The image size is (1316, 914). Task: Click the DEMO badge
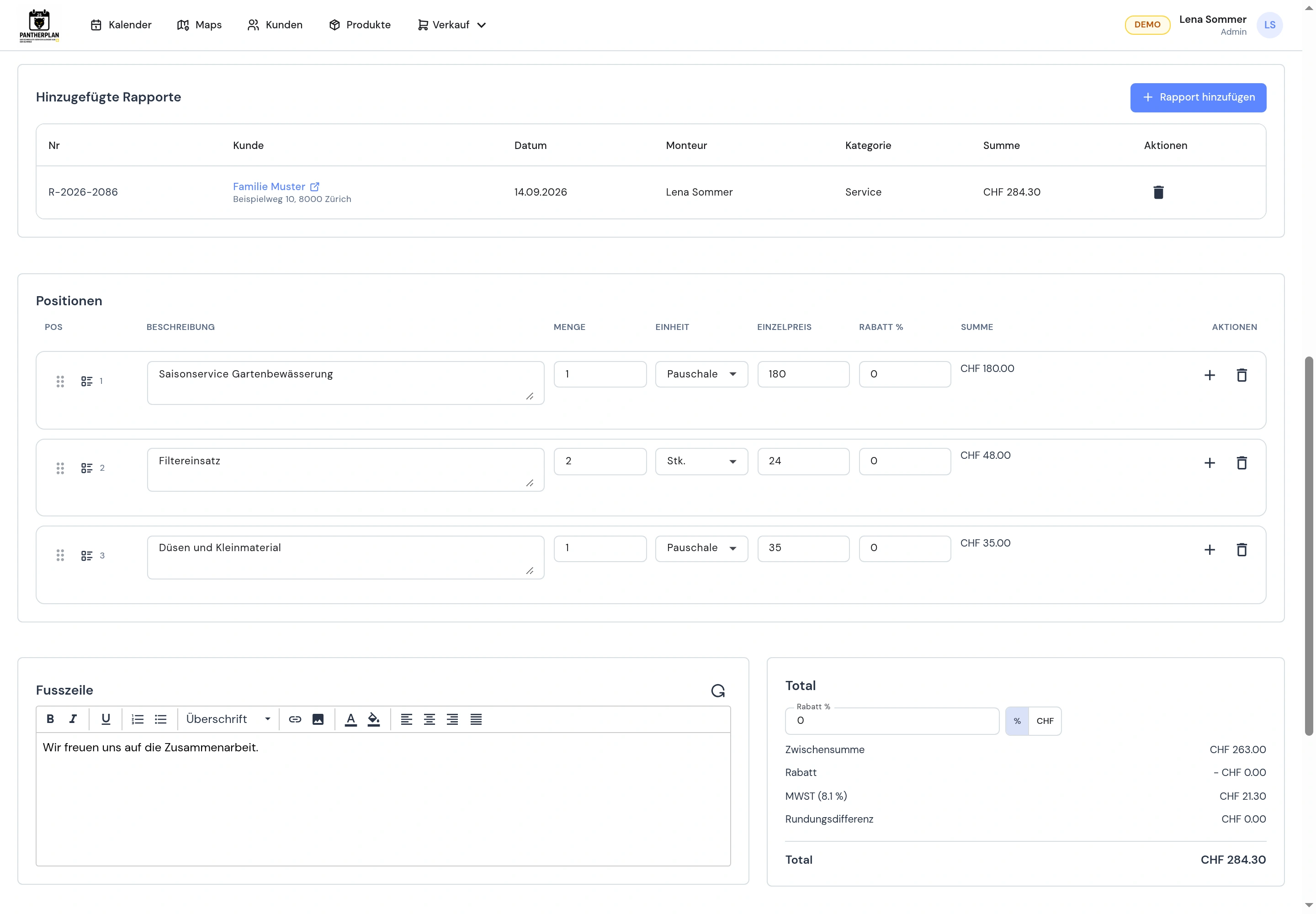[1147, 25]
